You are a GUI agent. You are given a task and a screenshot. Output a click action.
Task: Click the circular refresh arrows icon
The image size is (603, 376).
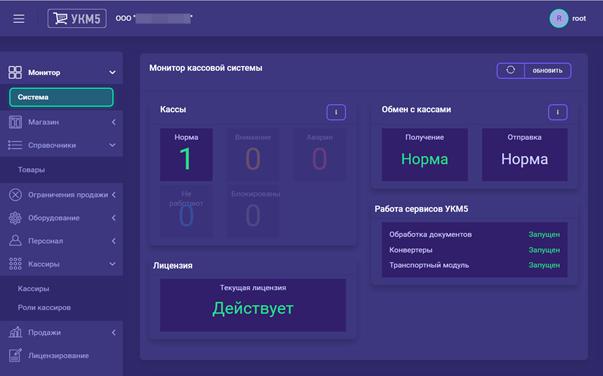pyautogui.click(x=510, y=70)
